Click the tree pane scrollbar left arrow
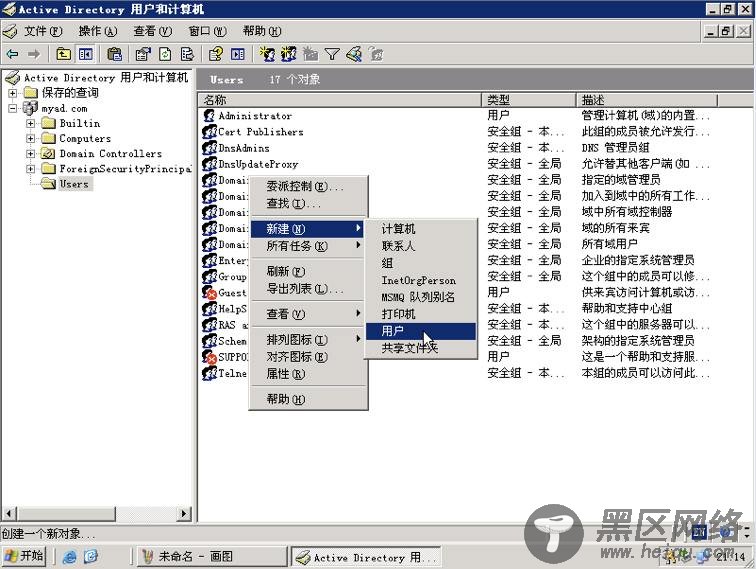Screen dimensions: 756x569 click(10, 514)
